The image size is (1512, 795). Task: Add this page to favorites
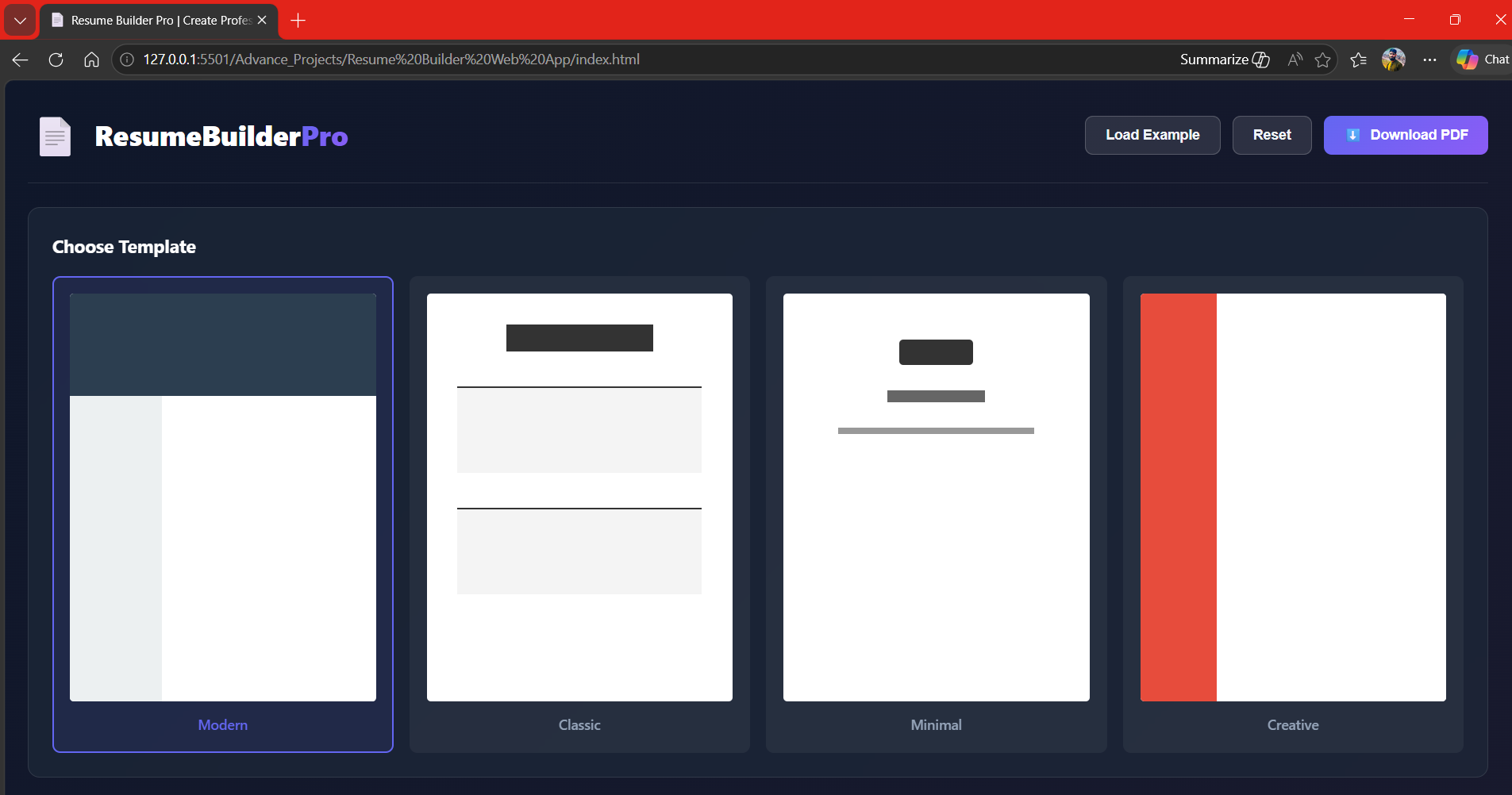tap(1322, 60)
